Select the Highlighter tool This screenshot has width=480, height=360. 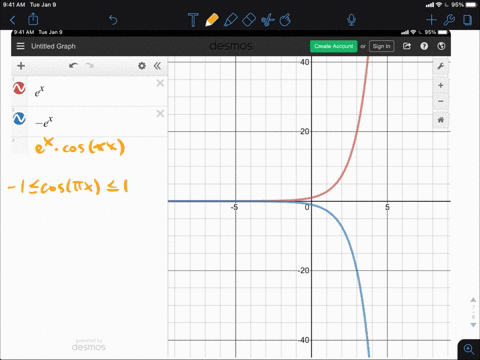pos(230,20)
